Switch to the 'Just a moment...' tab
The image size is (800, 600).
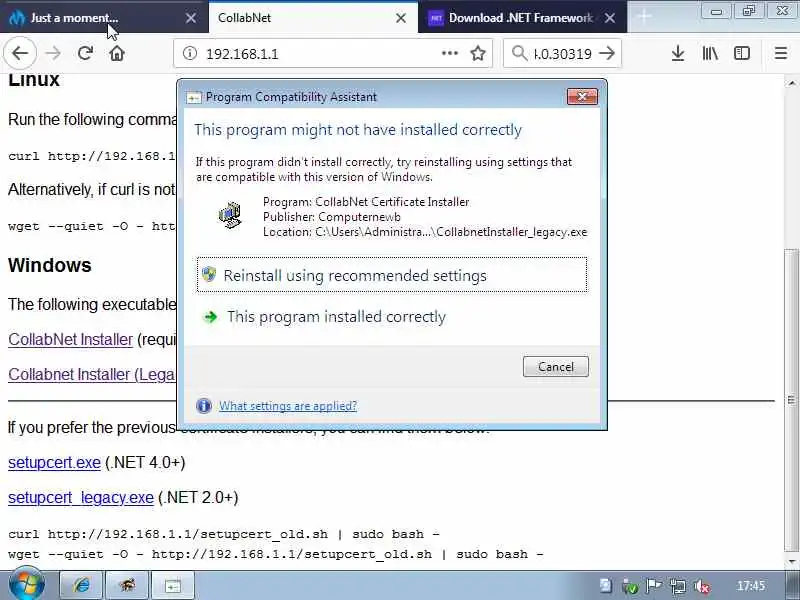[97, 18]
